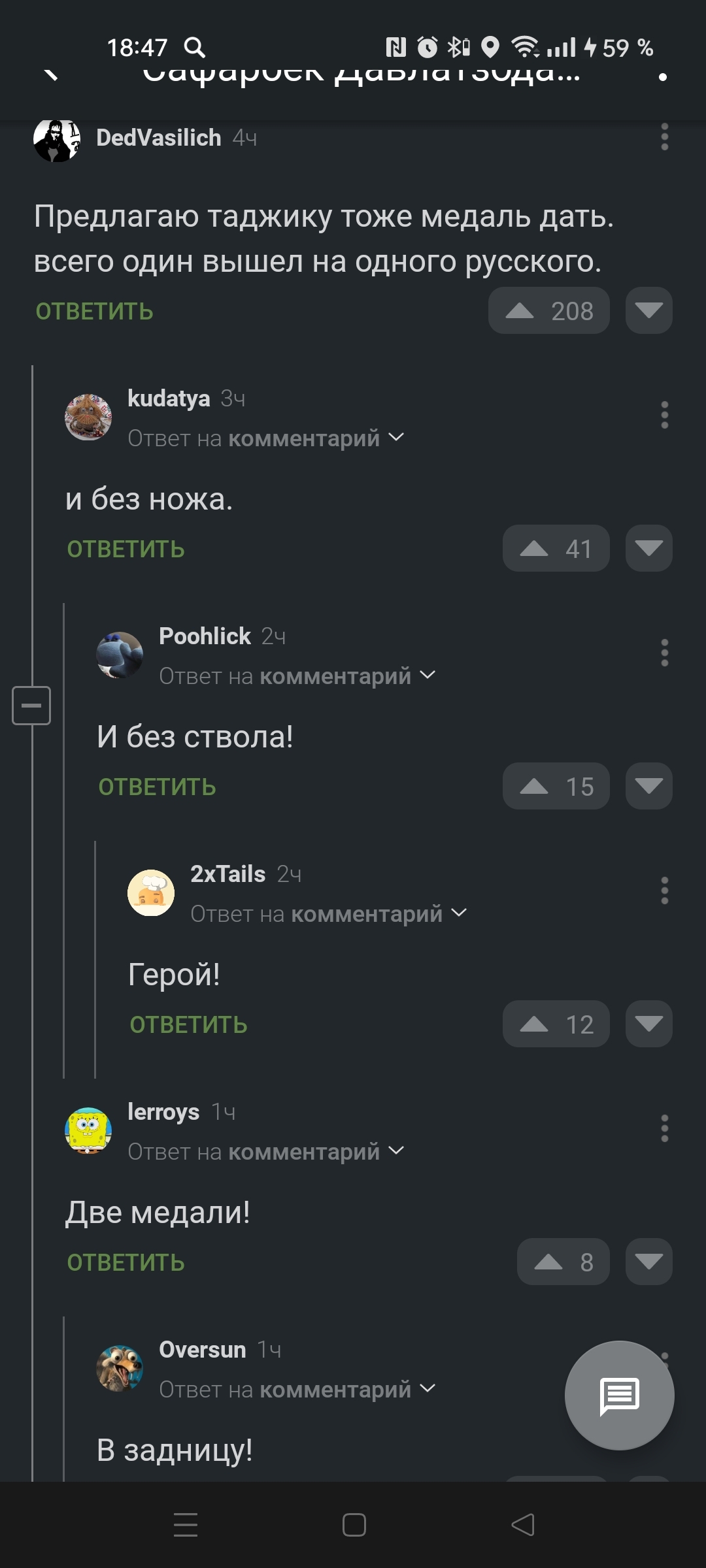Image resolution: width=706 pixels, height=1568 pixels.
Task: Reply to 2xTails' "Герой!" comment
Action: coord(188,1025)
